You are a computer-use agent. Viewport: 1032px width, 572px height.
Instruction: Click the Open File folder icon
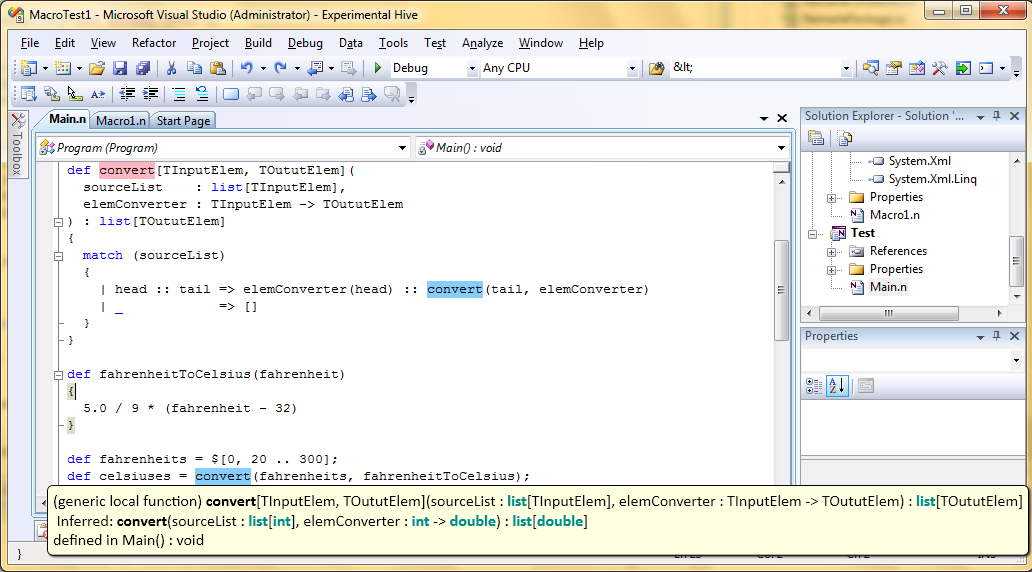pyautogui.click(x=97, y=68)
